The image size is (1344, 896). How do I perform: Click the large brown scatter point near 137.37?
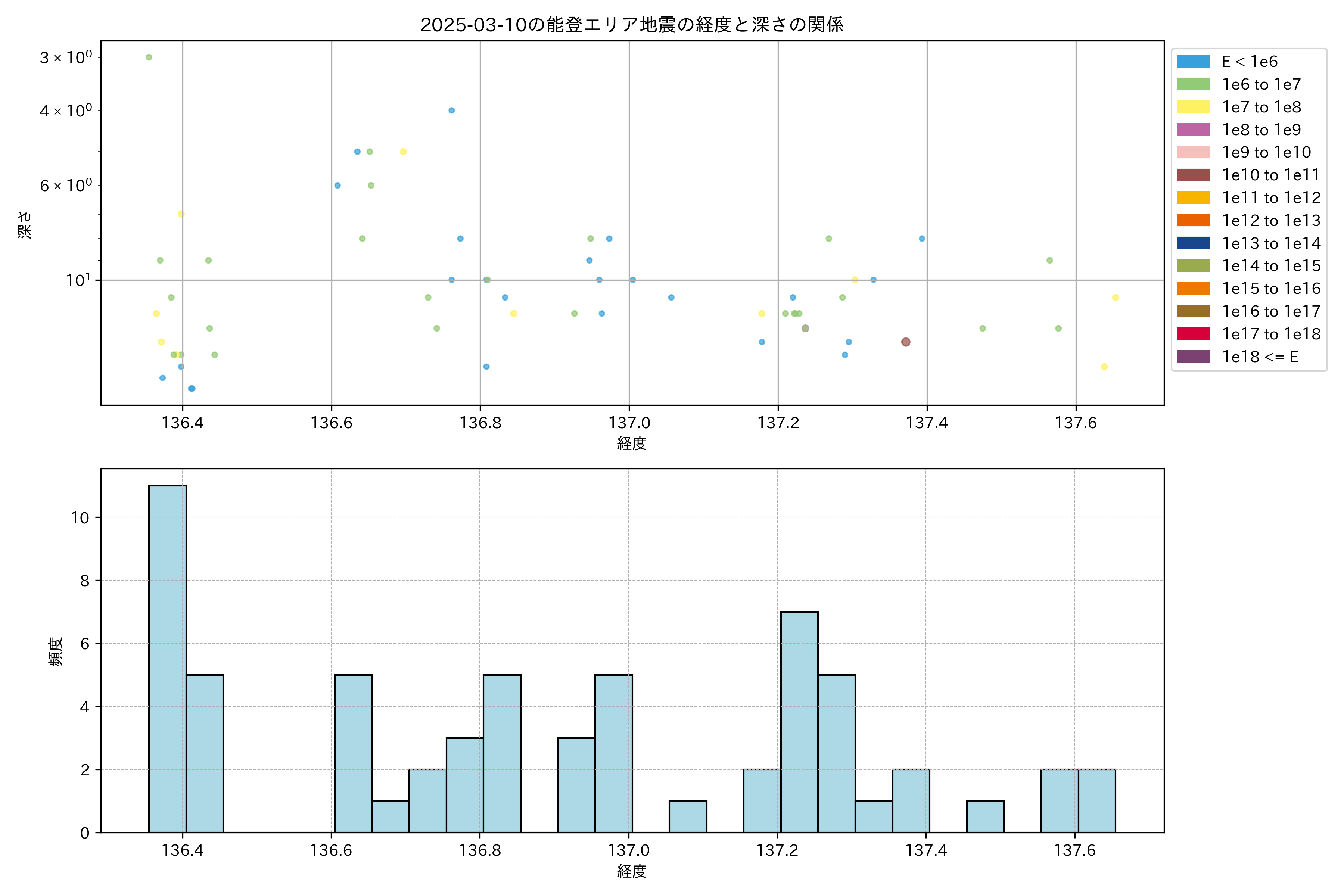(x=906, y=342)
